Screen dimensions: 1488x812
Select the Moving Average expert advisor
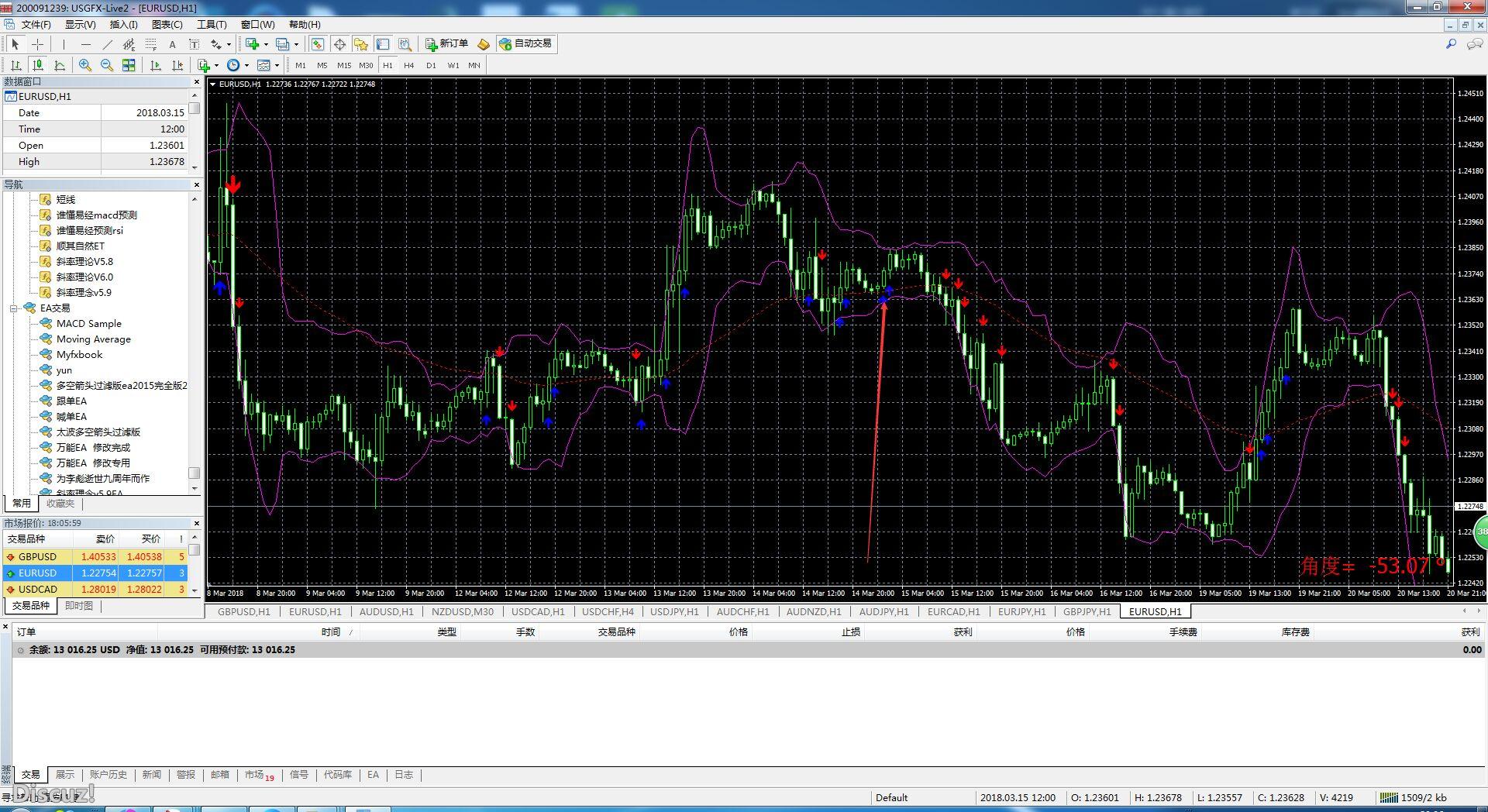(x=94, y=339)
